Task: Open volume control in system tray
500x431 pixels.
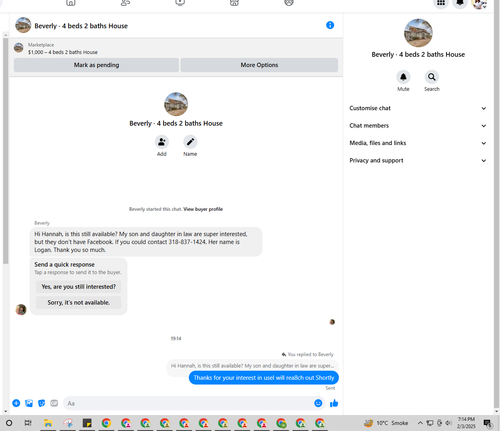Action: tap(449, 423)
